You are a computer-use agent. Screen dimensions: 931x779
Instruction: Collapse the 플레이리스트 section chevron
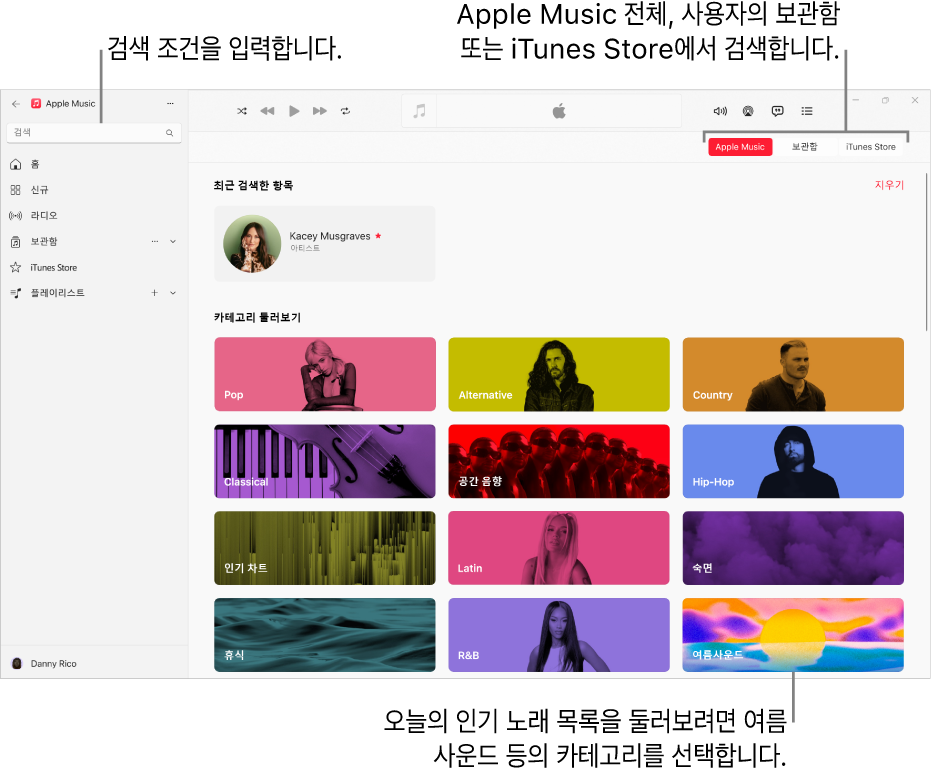click(173, 293)
